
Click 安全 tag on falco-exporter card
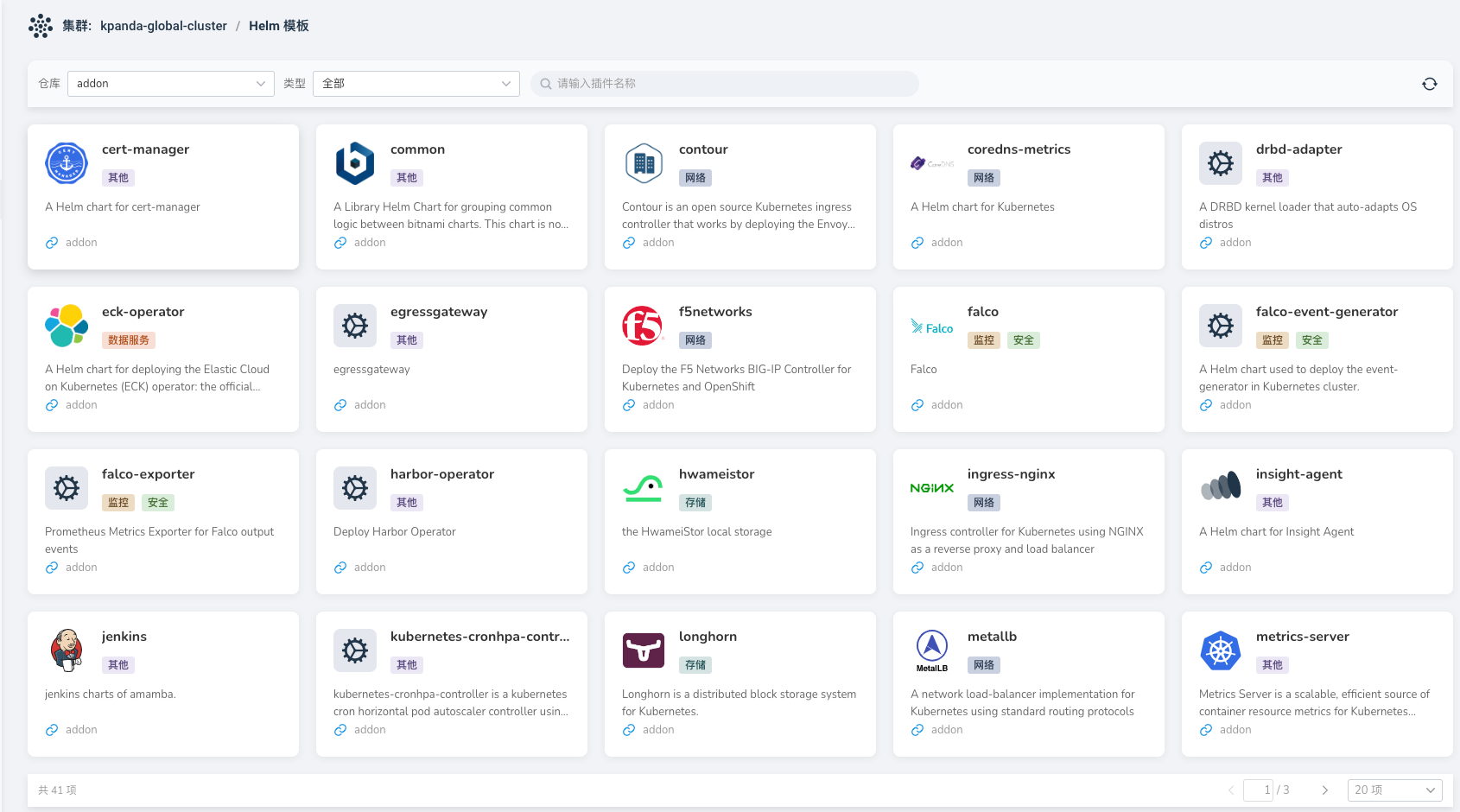[x=158, y=503]
